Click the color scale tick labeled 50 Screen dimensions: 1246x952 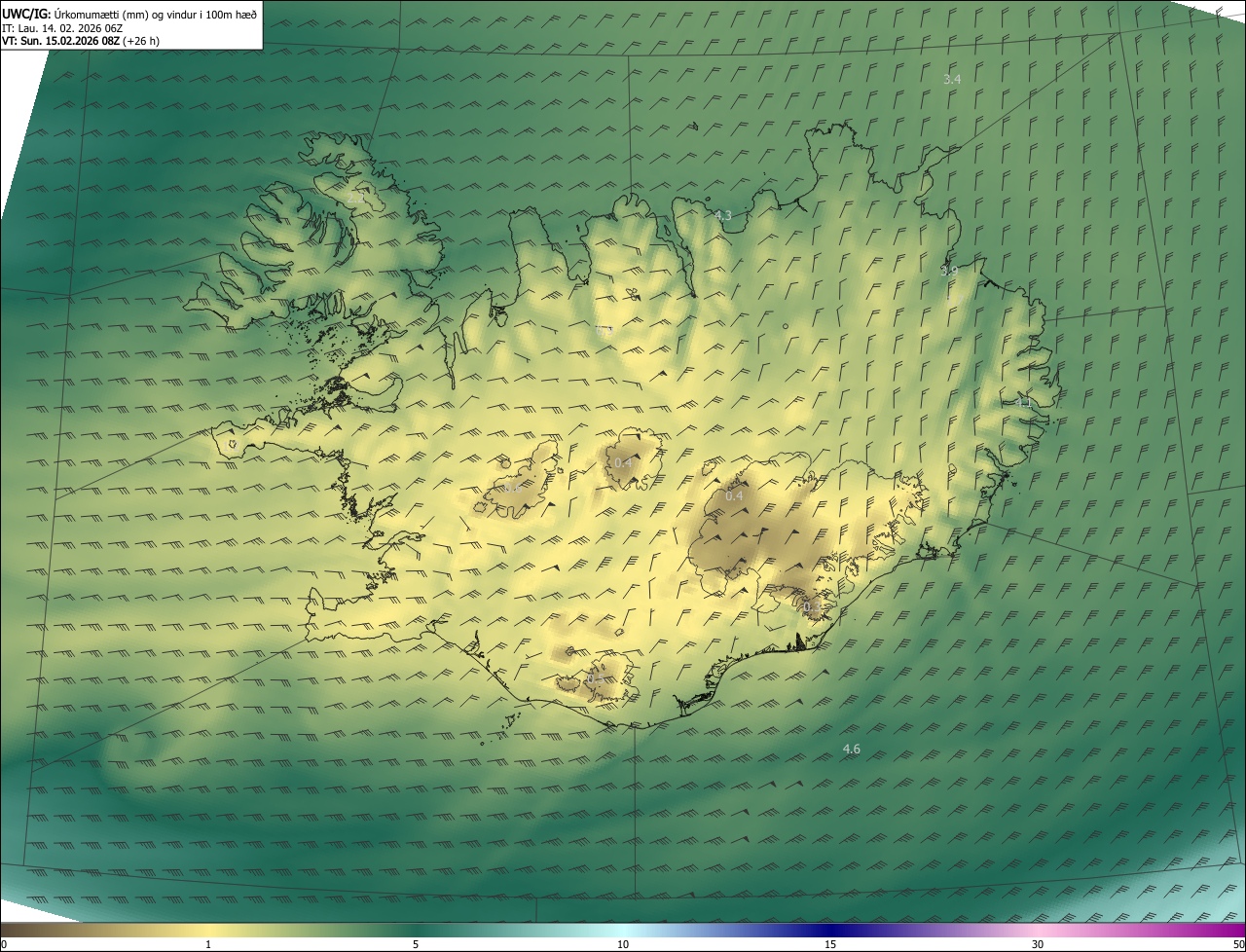[1238, 944]
